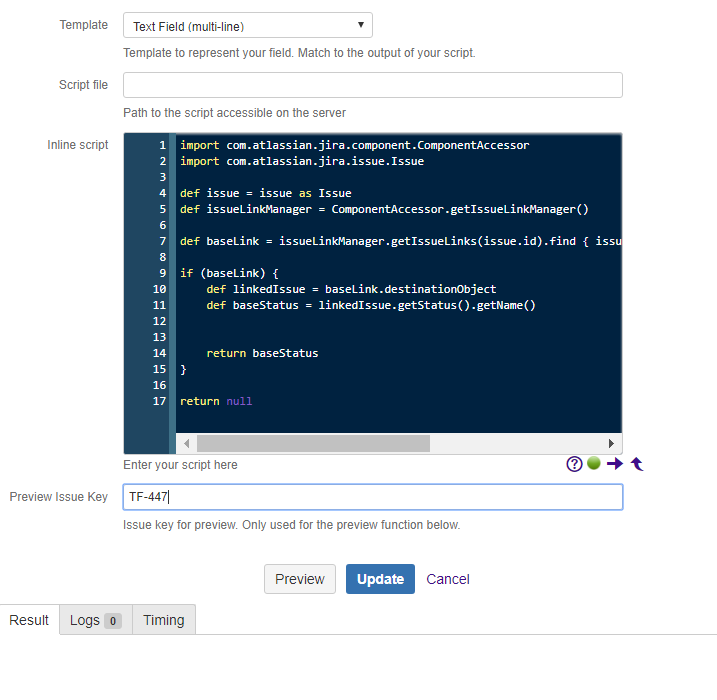
Task: Click the 'return baseStatus' code line
Action: tap(262, 353)
